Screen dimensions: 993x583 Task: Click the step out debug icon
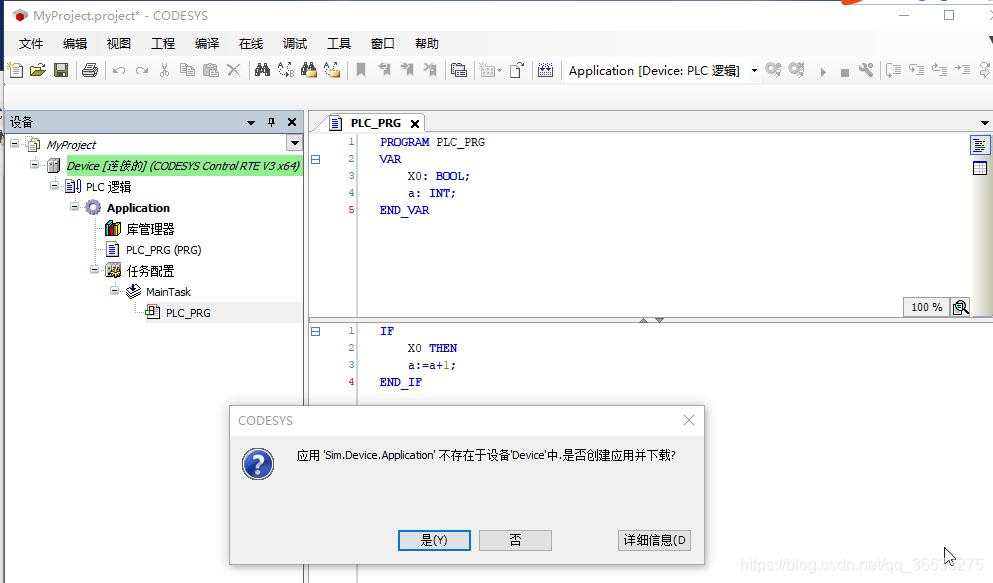point(940,70)
